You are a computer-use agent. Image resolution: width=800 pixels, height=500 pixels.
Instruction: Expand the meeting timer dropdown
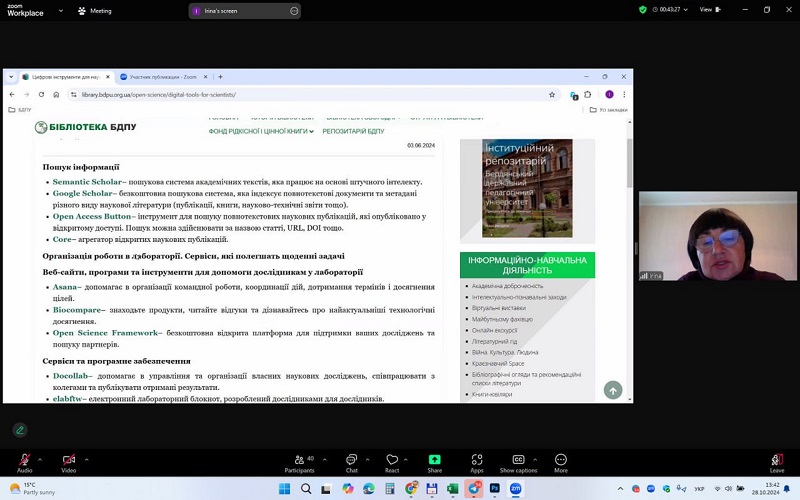[x=685, y=10]
